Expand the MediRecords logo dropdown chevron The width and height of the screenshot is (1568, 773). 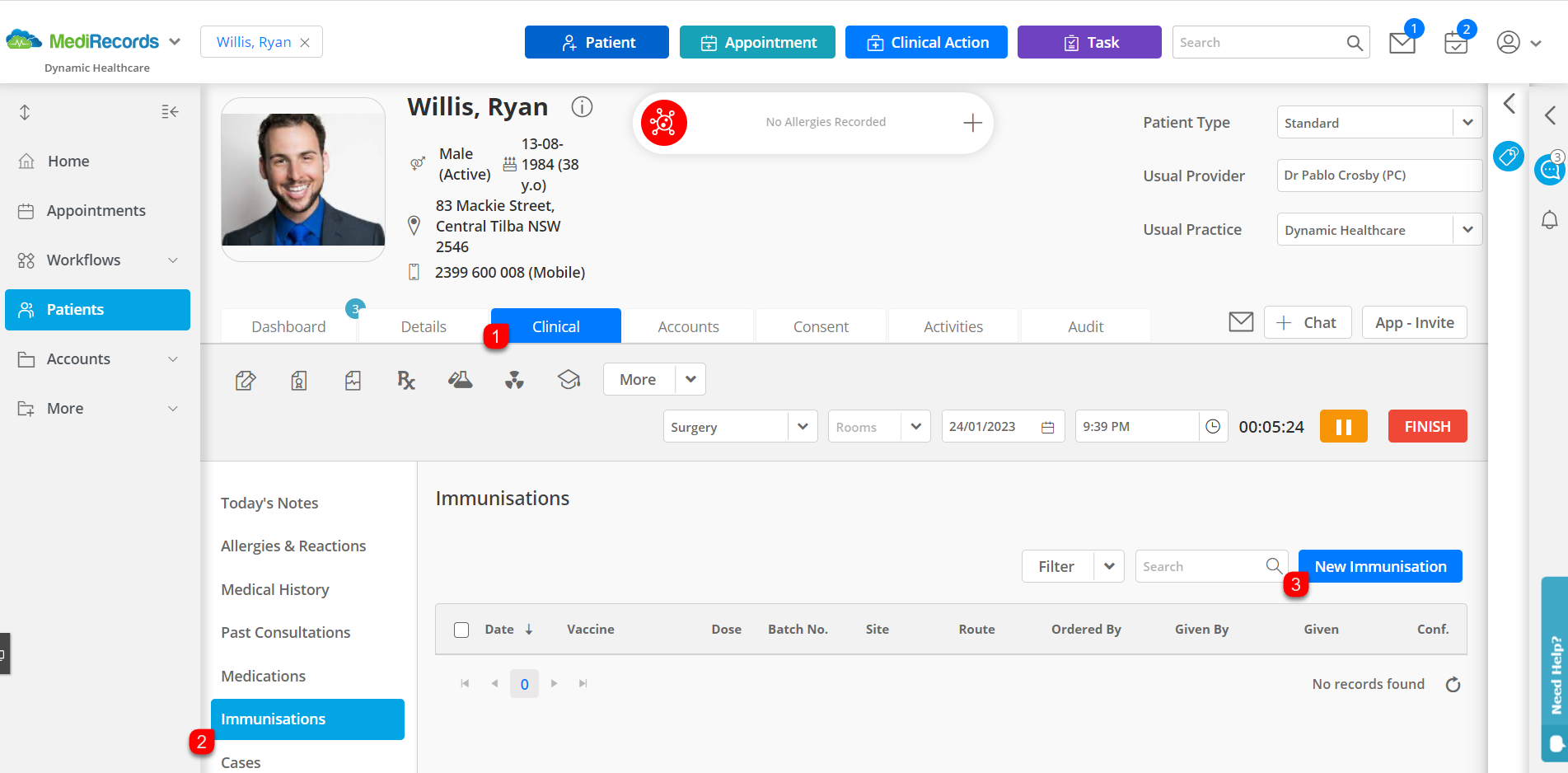175,41
